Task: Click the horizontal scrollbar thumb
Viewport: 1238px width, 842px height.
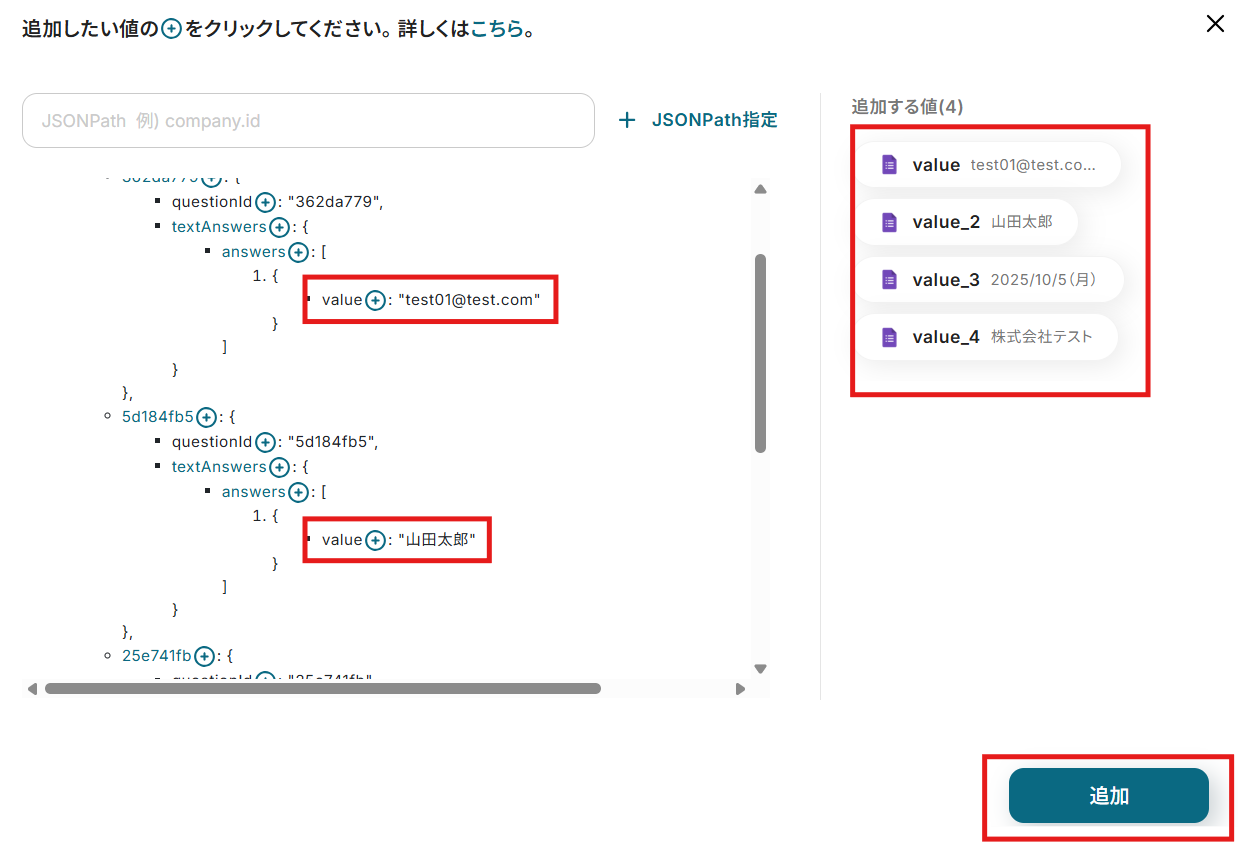Action: click(x=323, y=689)
